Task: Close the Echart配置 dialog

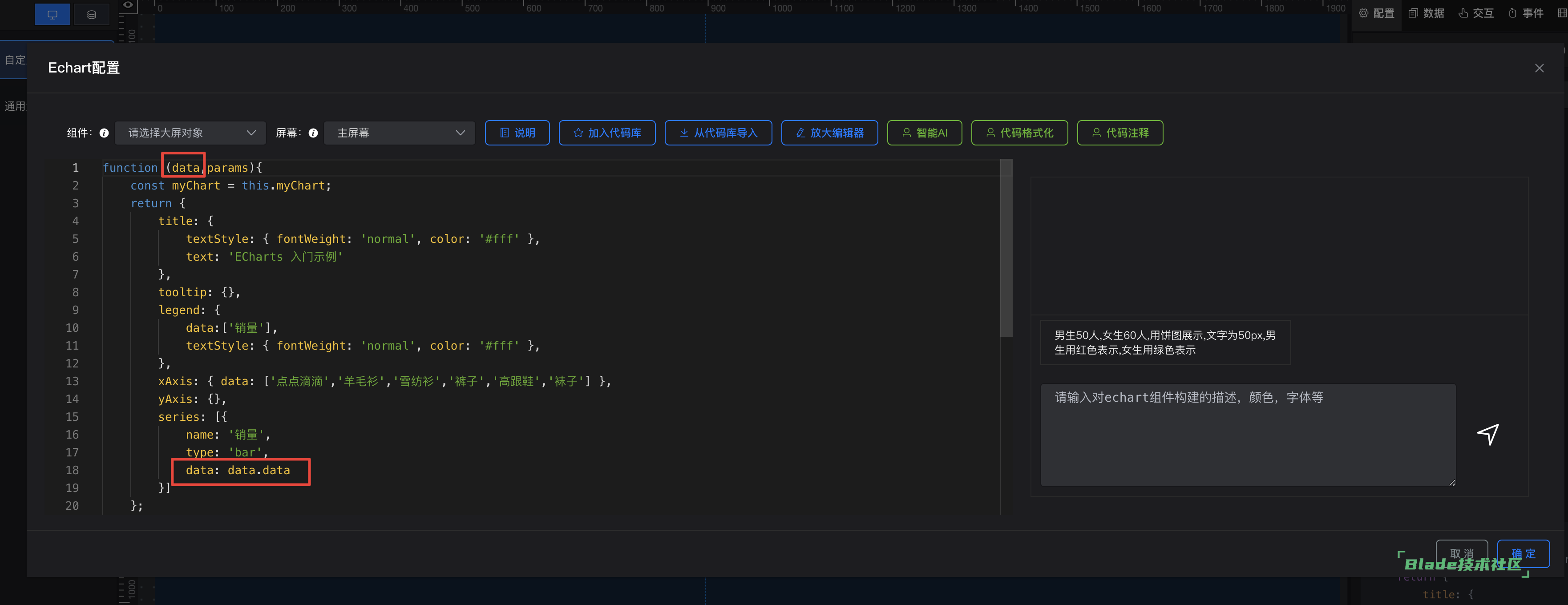Action: [x=1539, y=68]
